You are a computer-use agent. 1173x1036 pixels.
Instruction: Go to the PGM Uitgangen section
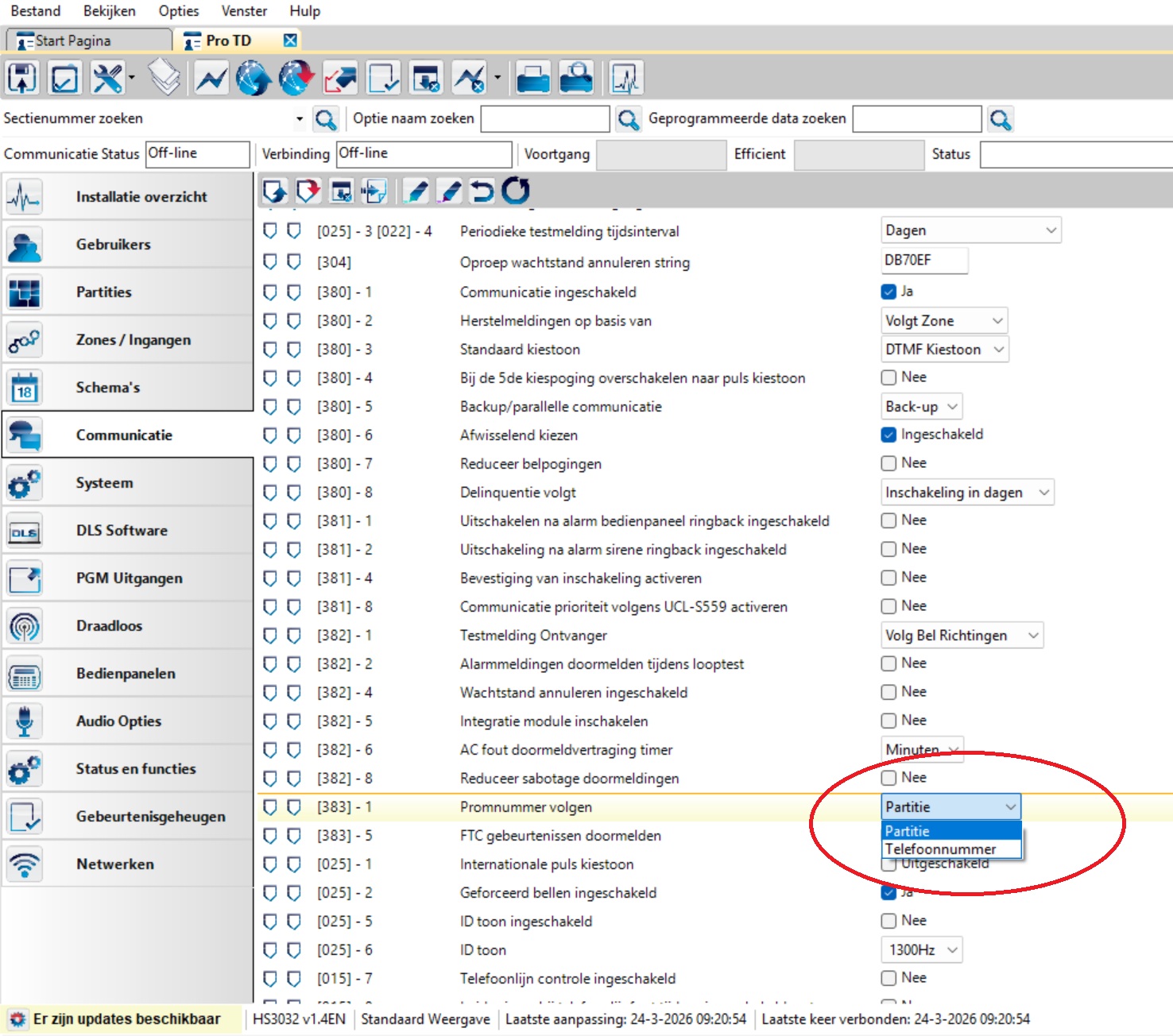point(129,578)
